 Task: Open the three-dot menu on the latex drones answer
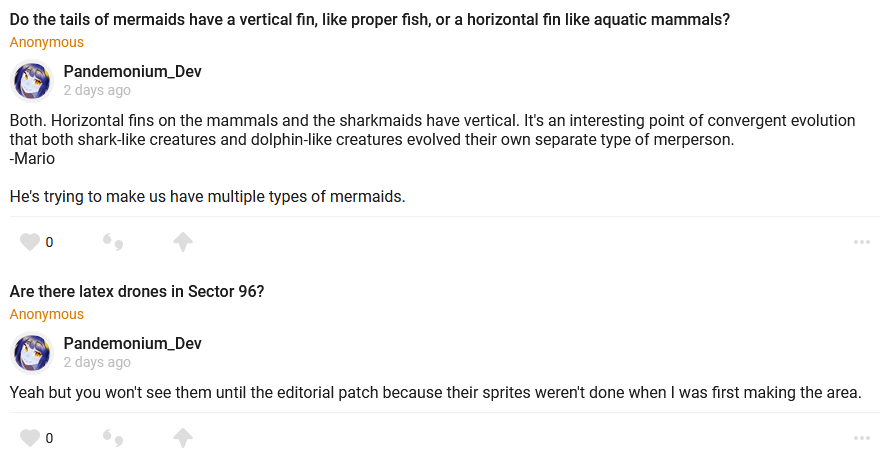tap(862, 438)
